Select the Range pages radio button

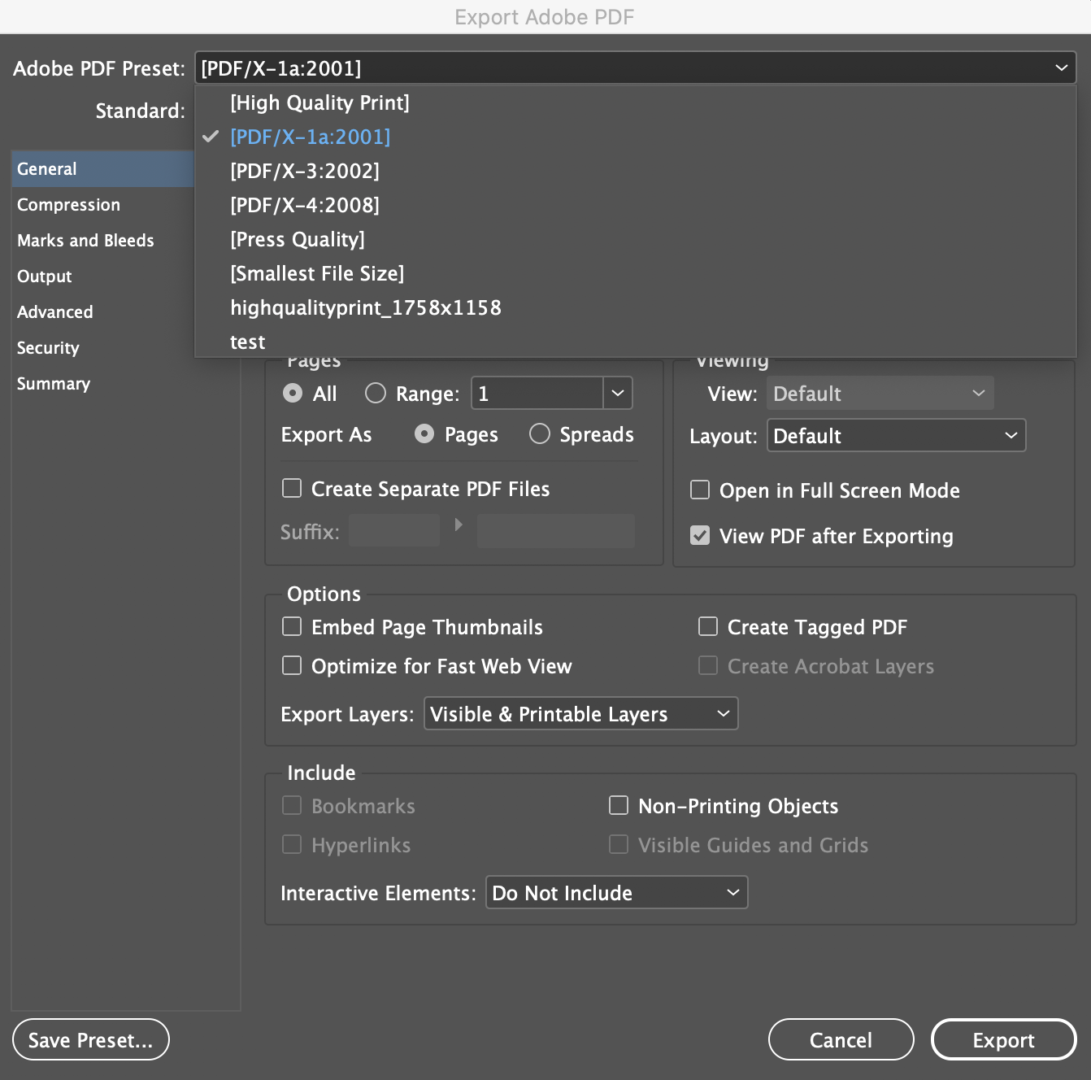pos(376,394)
